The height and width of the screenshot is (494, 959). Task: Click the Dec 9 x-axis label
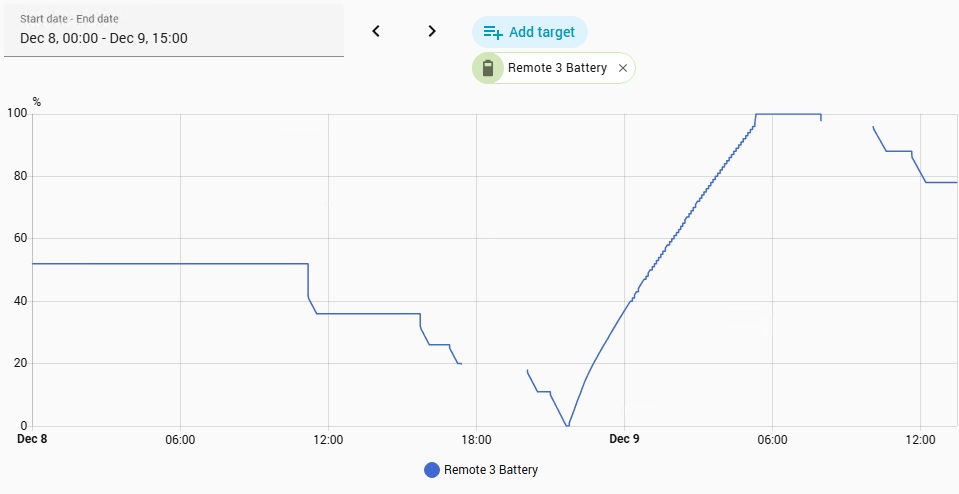(x=624, y=439)
